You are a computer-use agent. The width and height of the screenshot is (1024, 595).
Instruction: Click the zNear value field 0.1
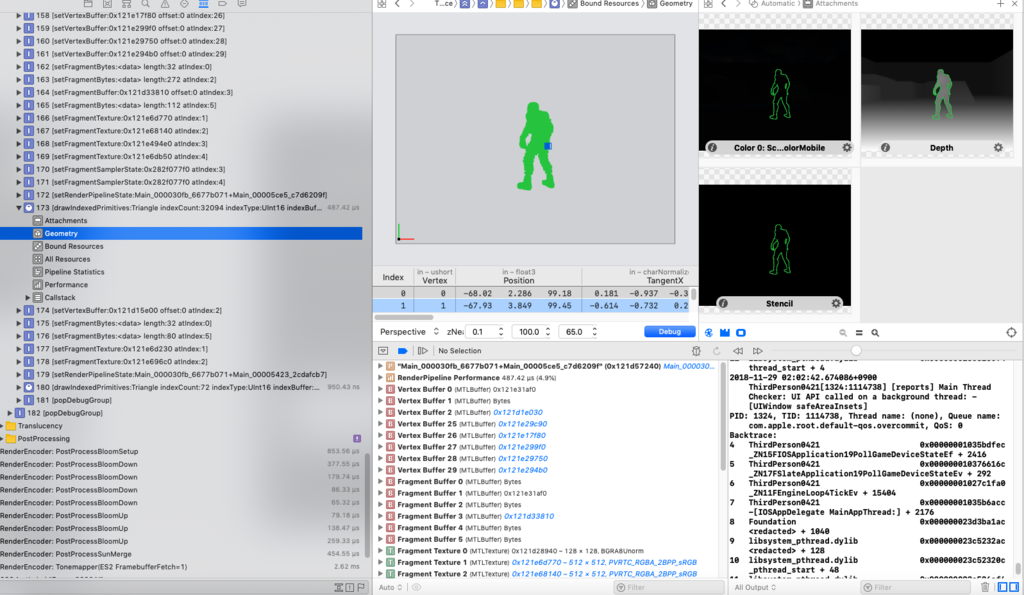tap(482, 332)
